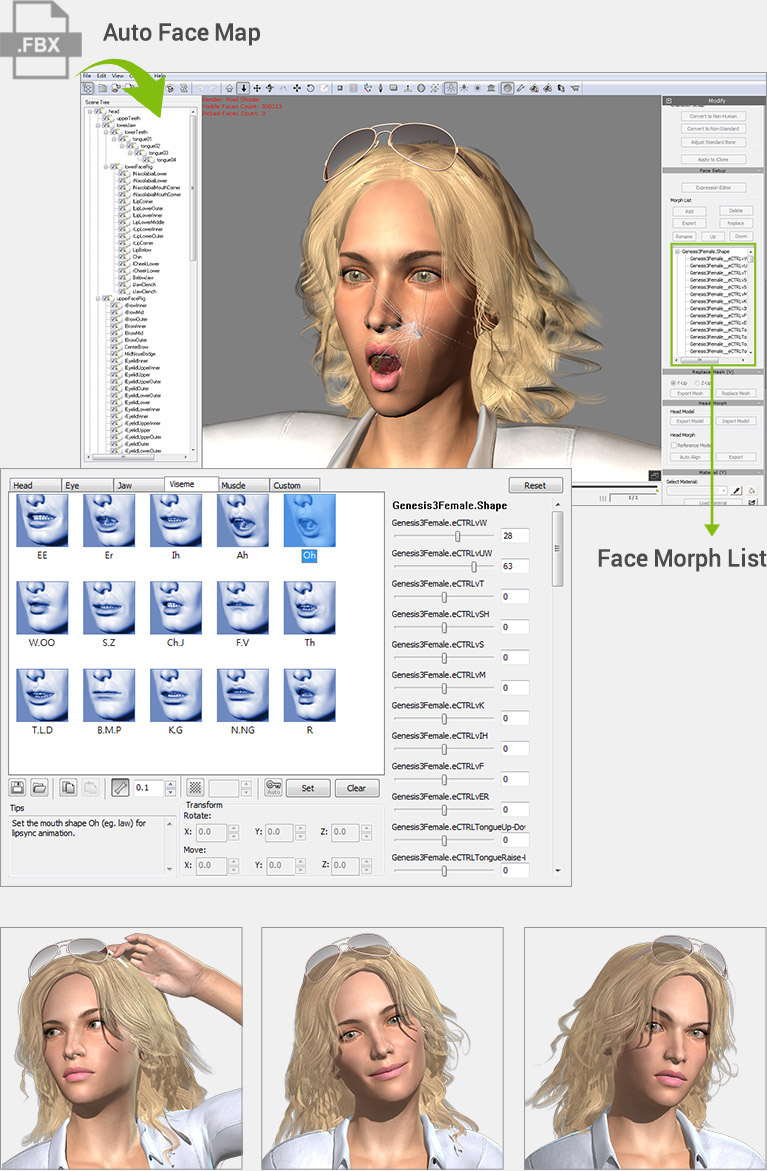Viewport: 767px width, 1171px height.
Task: Click the Auto key icon beside Set
Action: point(272,787)
